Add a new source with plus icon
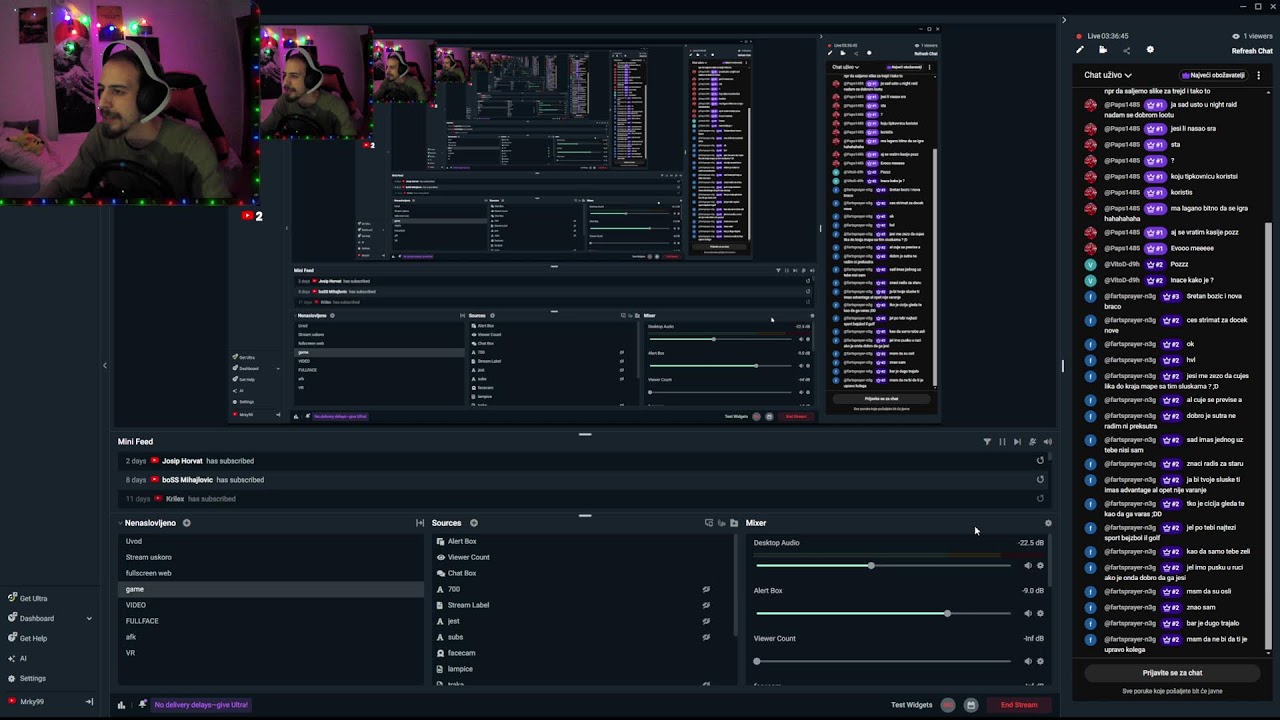The height and width of the screenshot is (720, 1280). (x=474, y=523)
